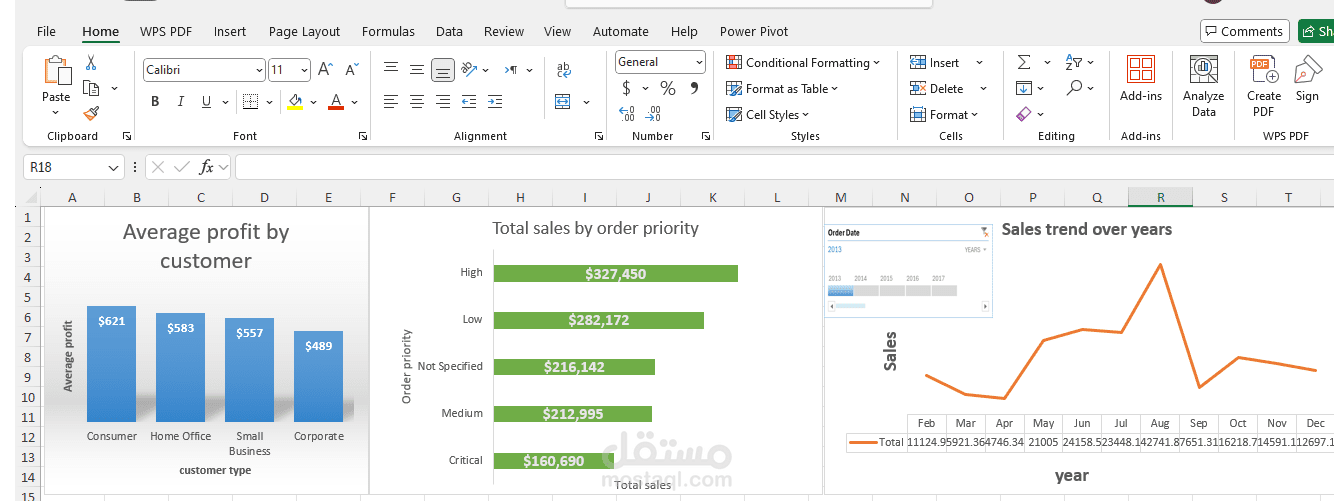Toggle Italic formatting
Viewport: 1334px width, 501px height.
[181, 101]
